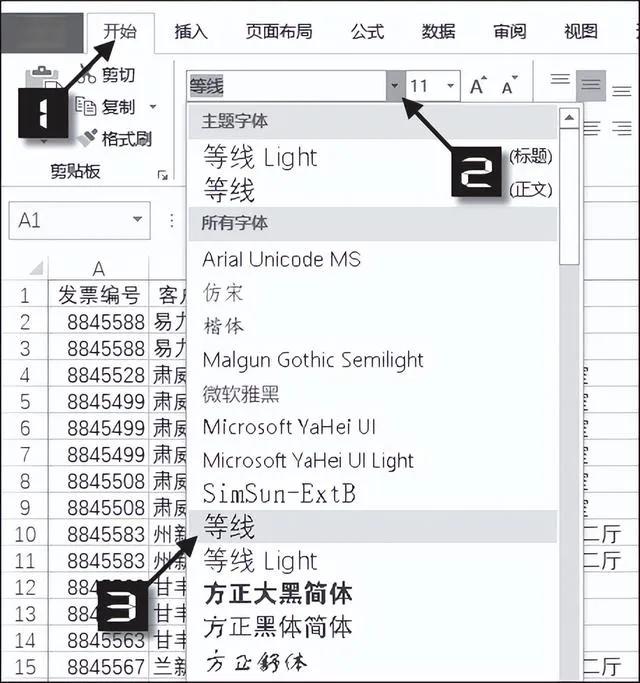Open the 视图 tab

pyautogui.click(x=580, y=32)
